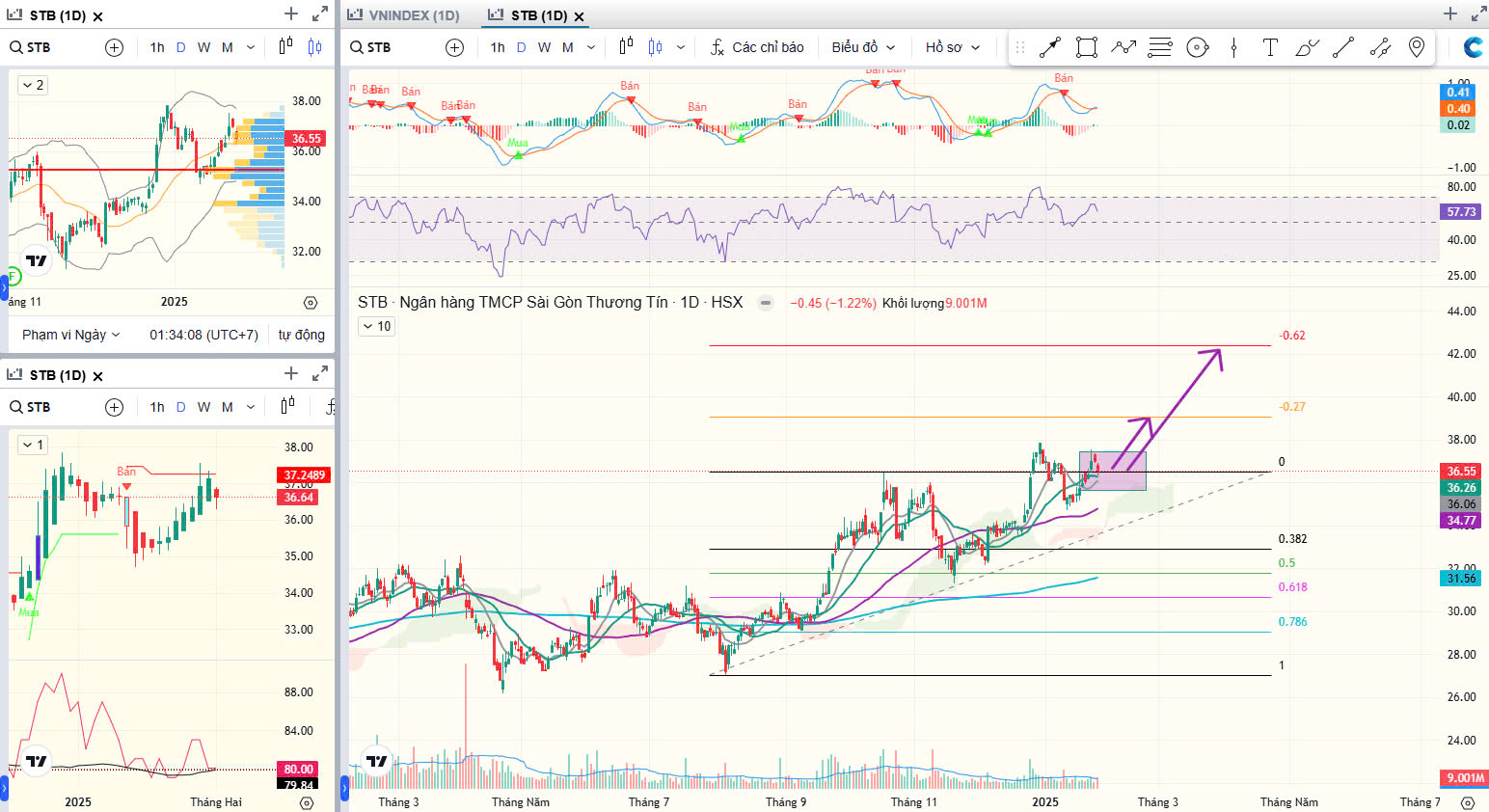The height and width of the screenshot is (812, 1489).
Task: Add new tab in top-left panel
Action: (291, 14)
